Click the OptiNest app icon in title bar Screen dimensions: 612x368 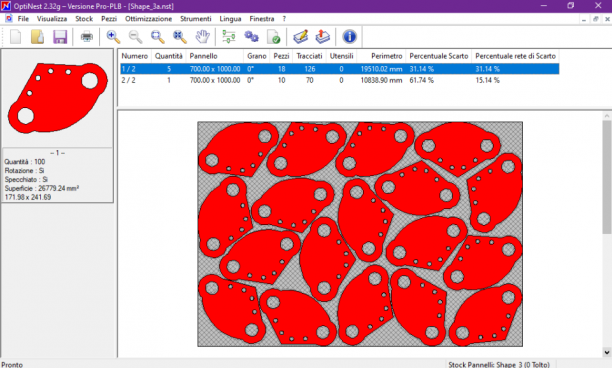(6, 6)
